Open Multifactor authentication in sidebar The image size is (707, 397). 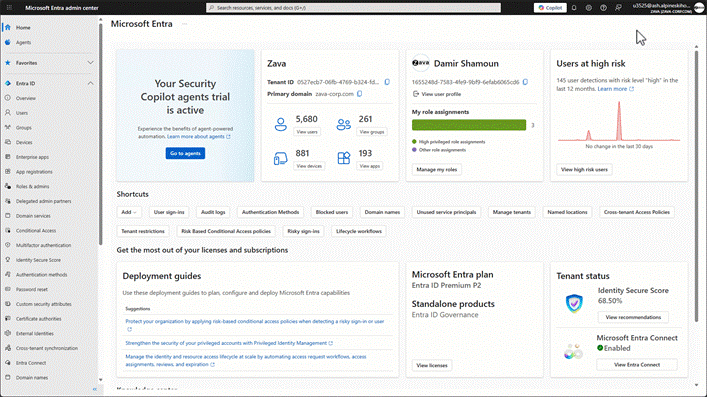(x=43, y=245)
